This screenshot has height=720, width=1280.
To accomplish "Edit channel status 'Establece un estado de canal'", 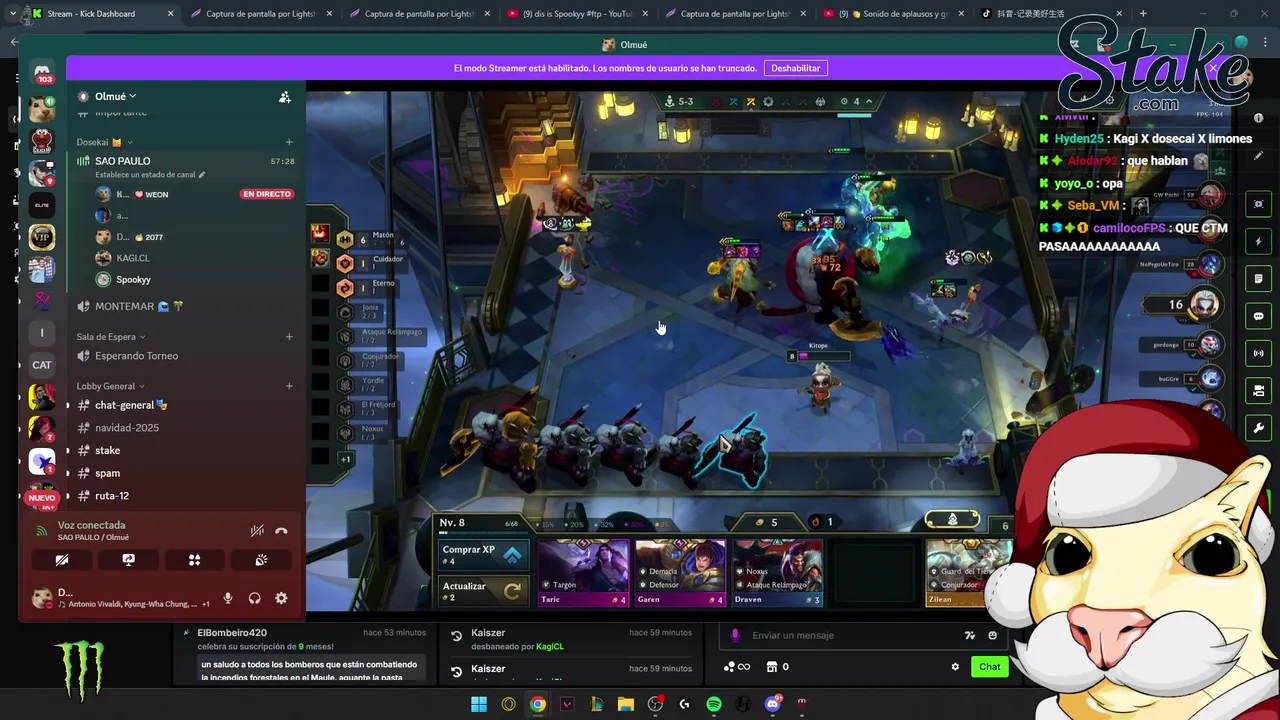I will coord(150,175).
